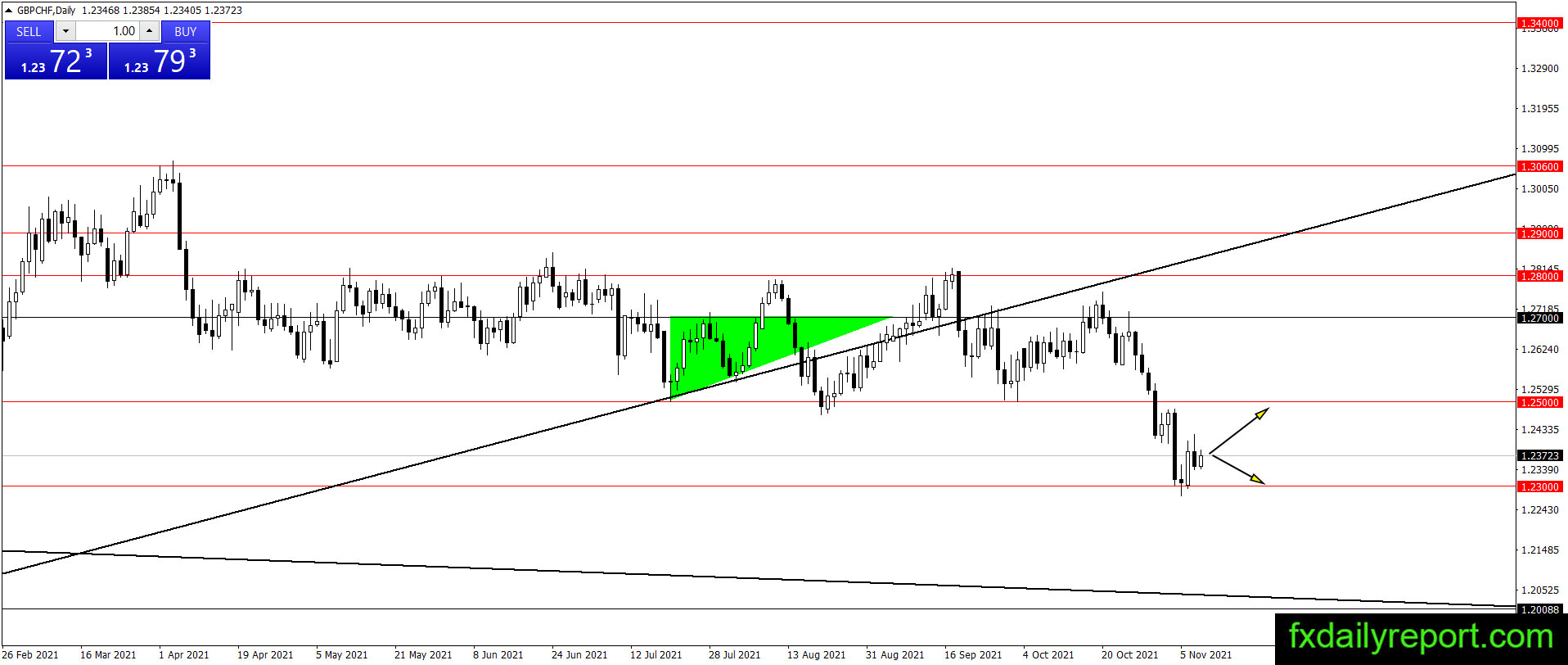
Task: Click the 24 Jun 2021 date label
Action: coord(579,654)
